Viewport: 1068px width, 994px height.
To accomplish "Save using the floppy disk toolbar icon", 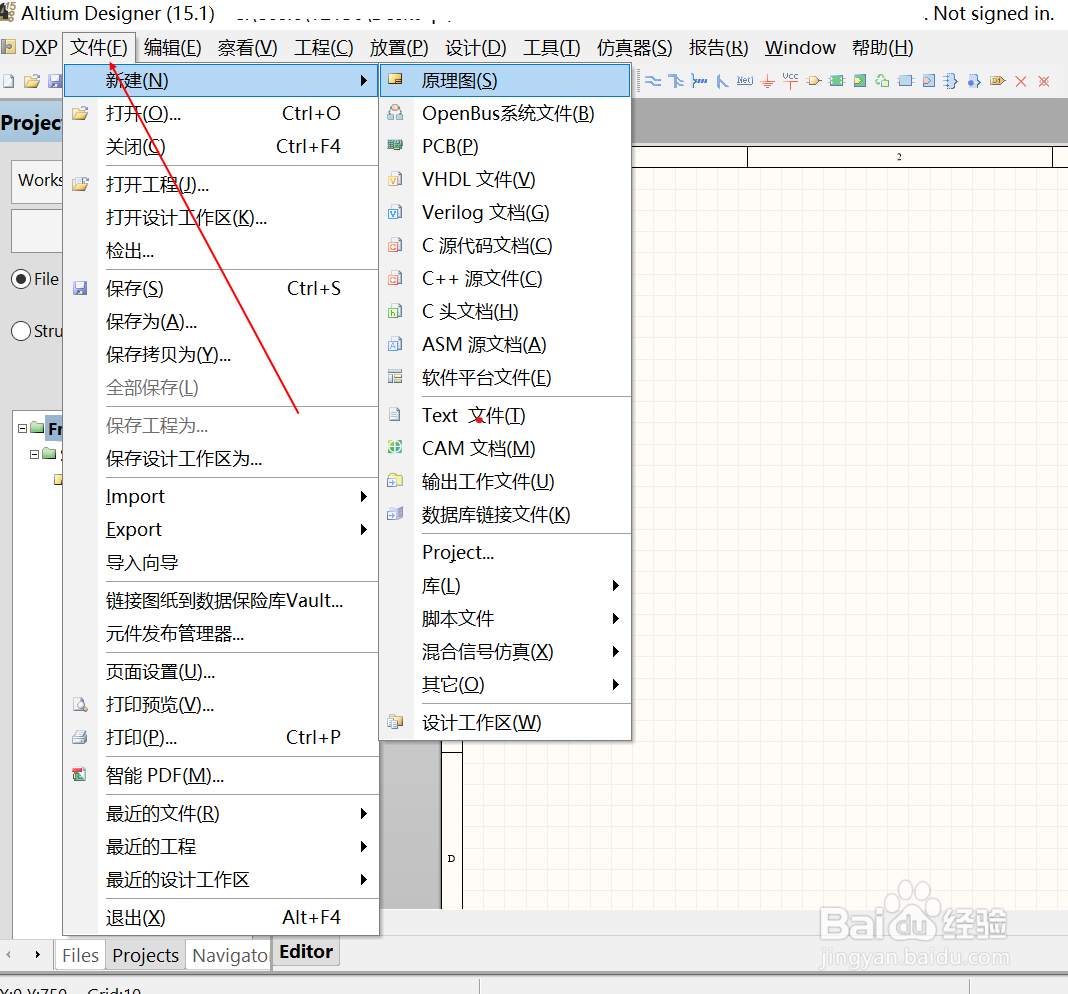I will [53, 81].
